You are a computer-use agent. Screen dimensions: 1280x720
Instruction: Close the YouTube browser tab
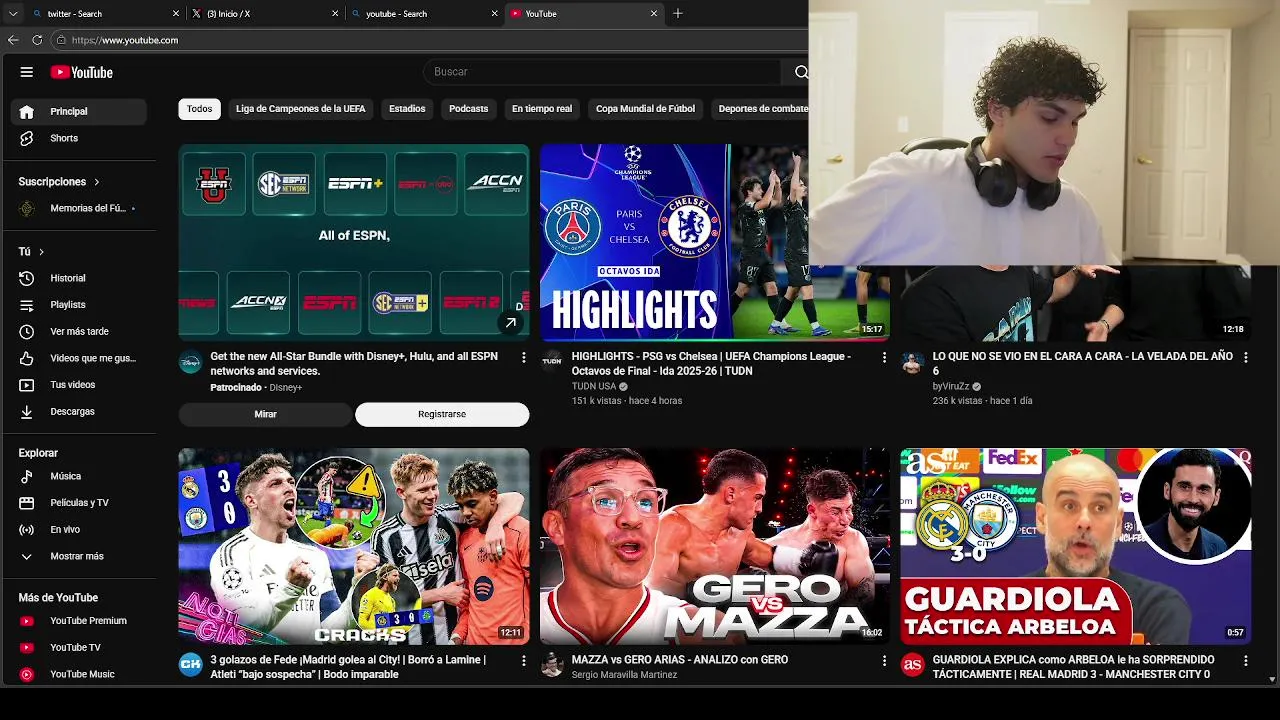click(x=654, y=13)
